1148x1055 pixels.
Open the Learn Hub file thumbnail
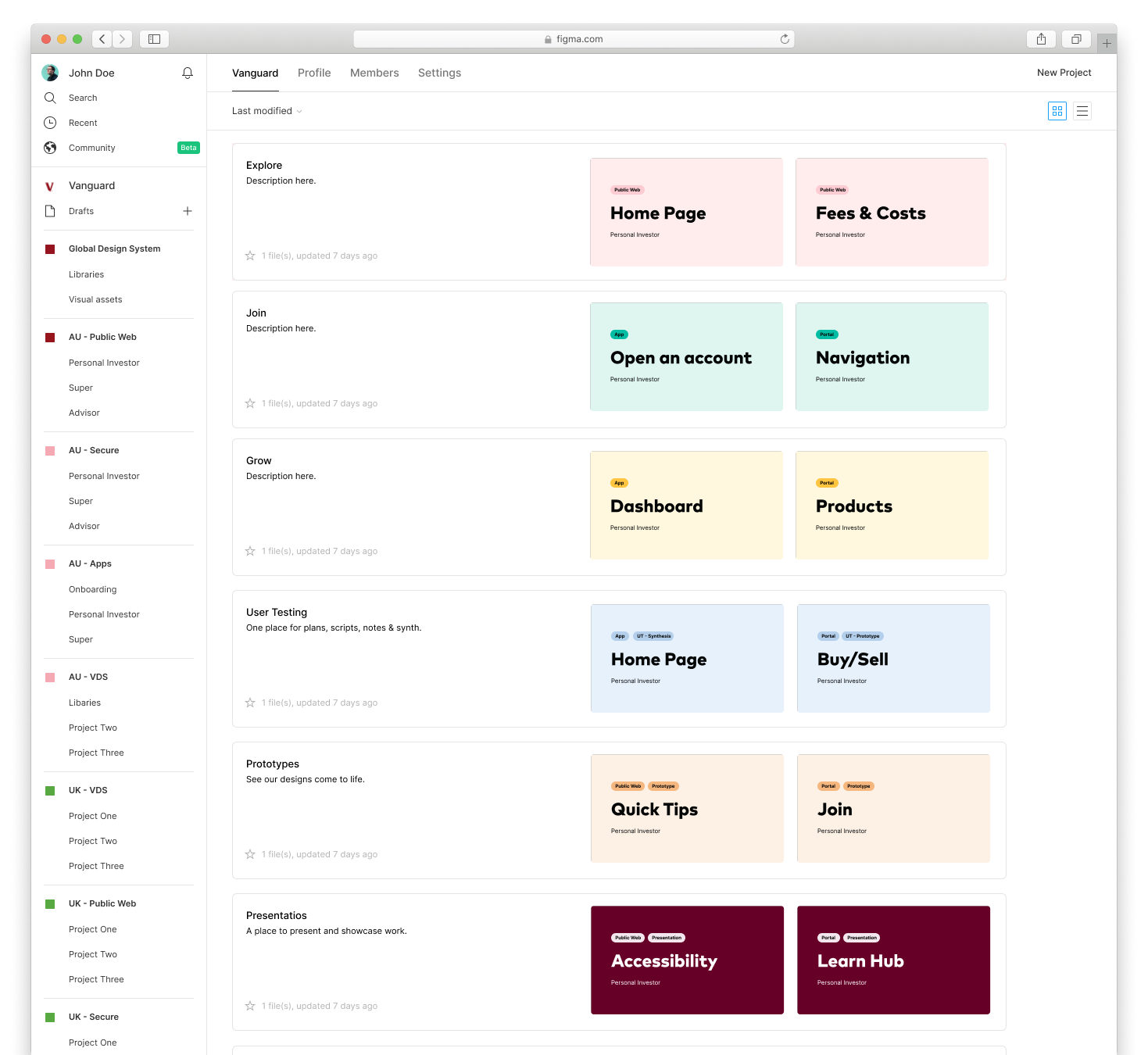pyautogui.click(x=893, y=960)
